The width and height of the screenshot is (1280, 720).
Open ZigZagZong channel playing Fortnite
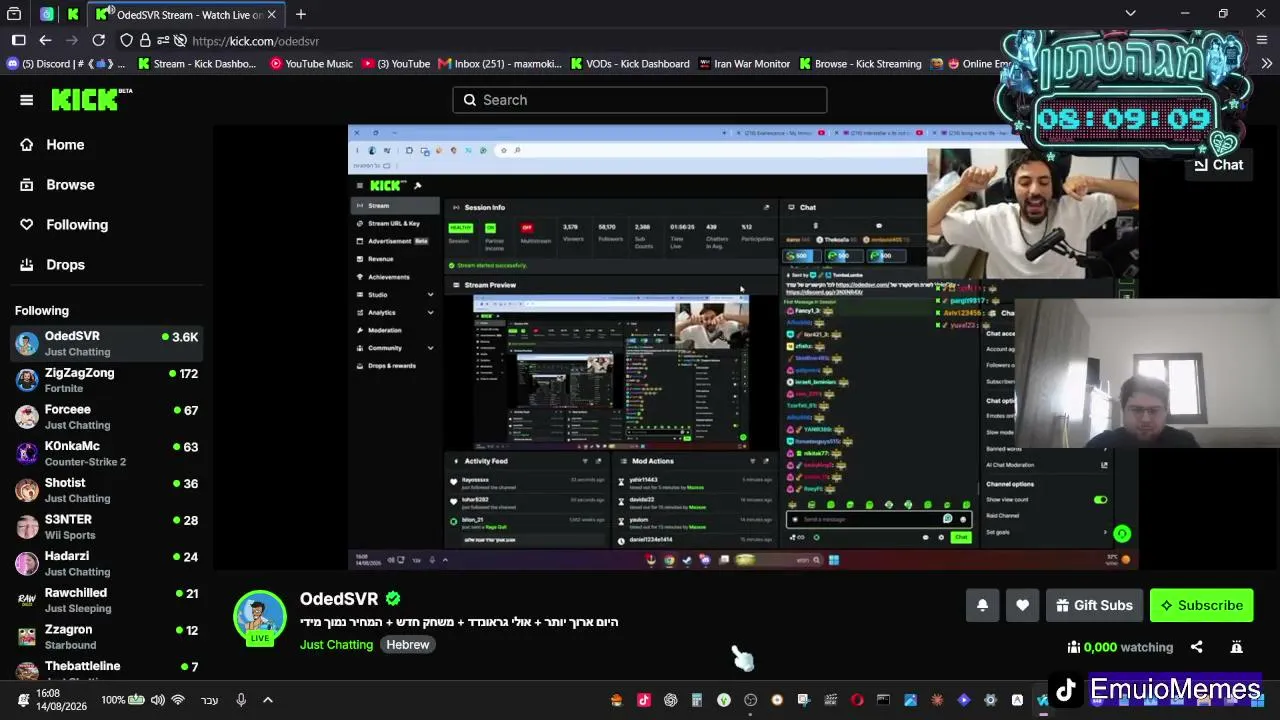[107, 380]
